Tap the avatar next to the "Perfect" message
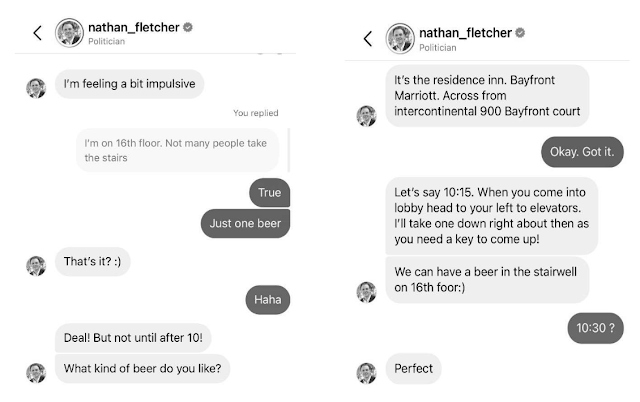The image size is (640, 402). (367, 372)
